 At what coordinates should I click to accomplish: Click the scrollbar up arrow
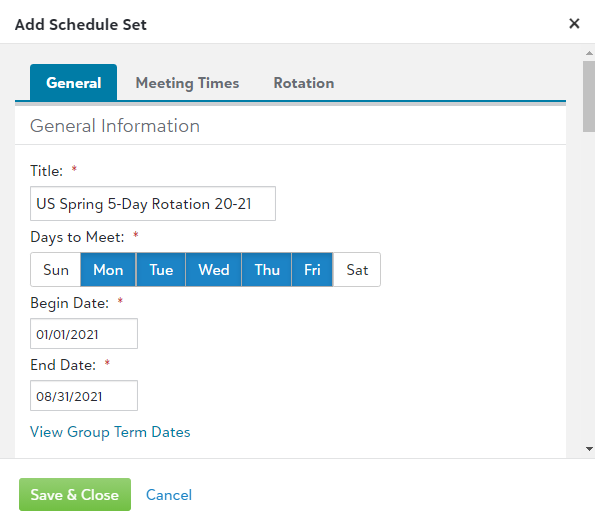point(589,53)
